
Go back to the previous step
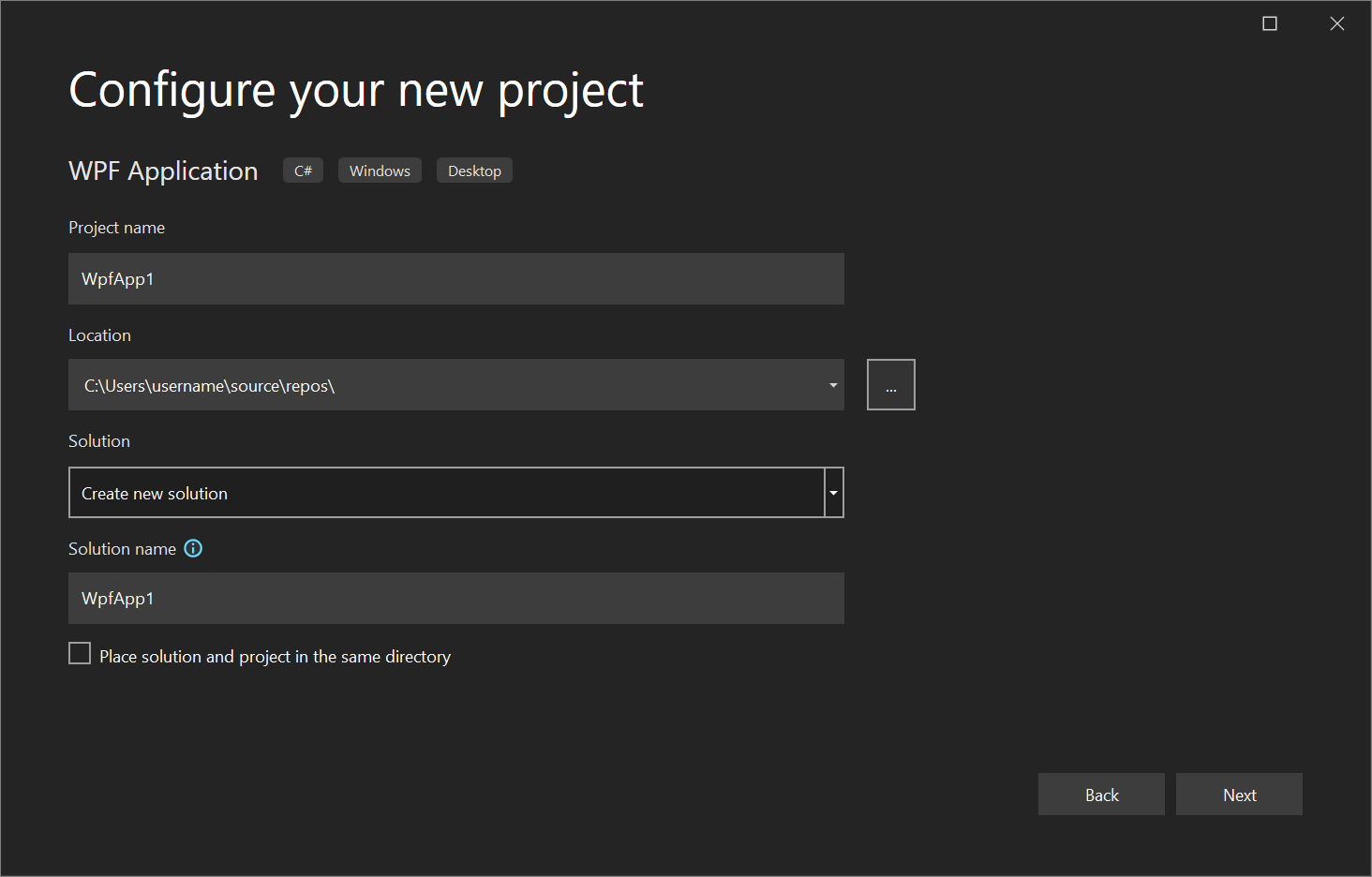[1101, 794]
